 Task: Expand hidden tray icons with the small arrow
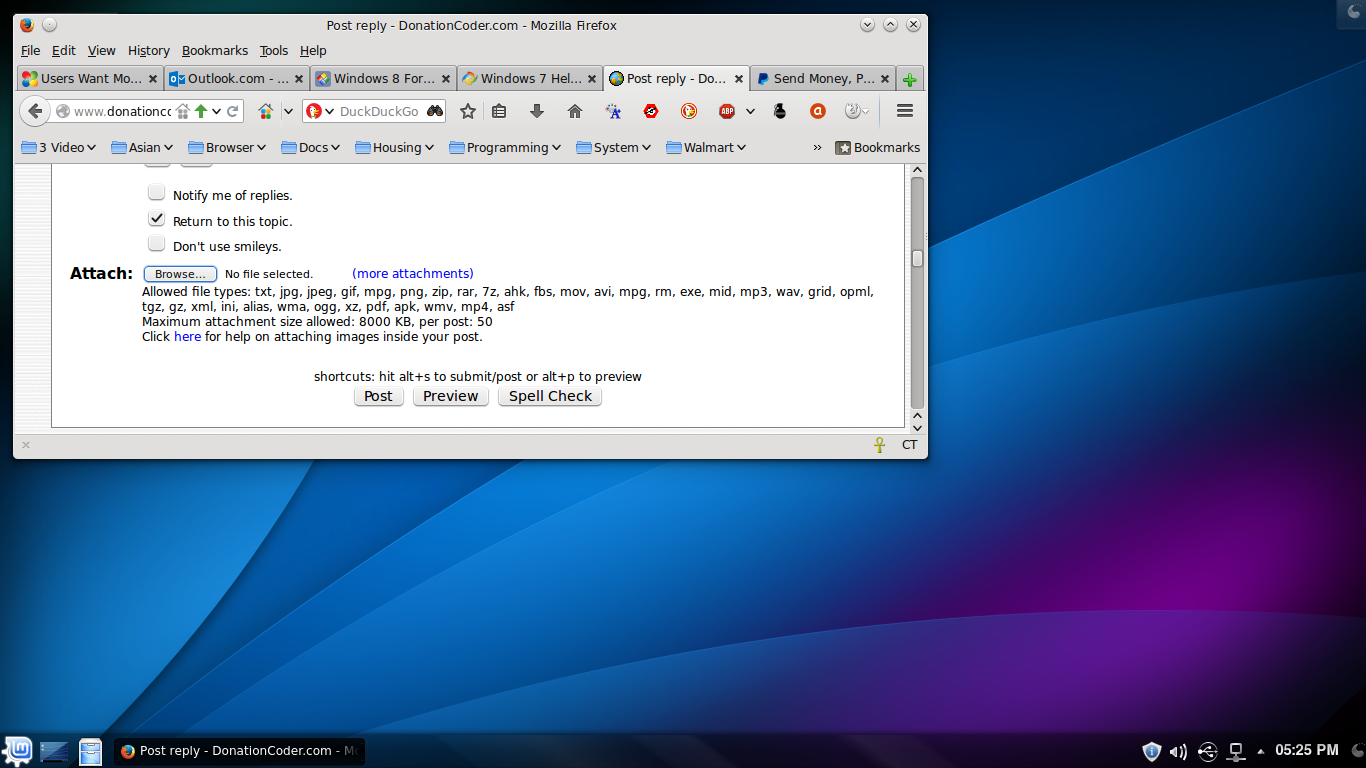point(1260,751)
